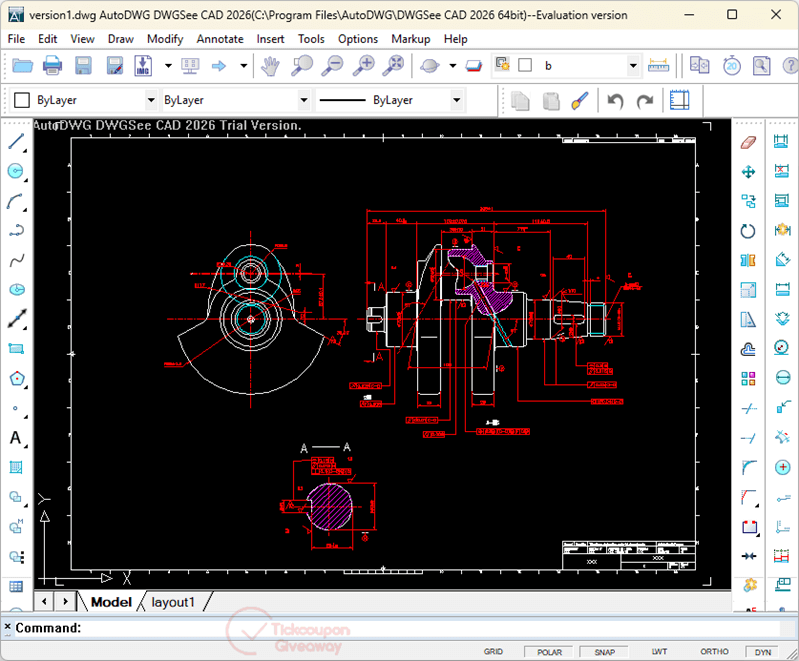Click the measure ruler icon

tap(658, 65)
